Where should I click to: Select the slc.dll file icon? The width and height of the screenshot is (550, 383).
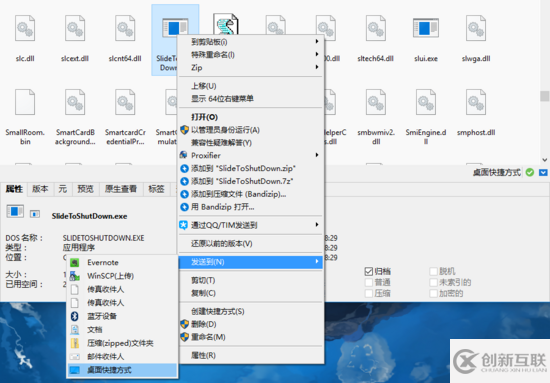tap(25, 28)
